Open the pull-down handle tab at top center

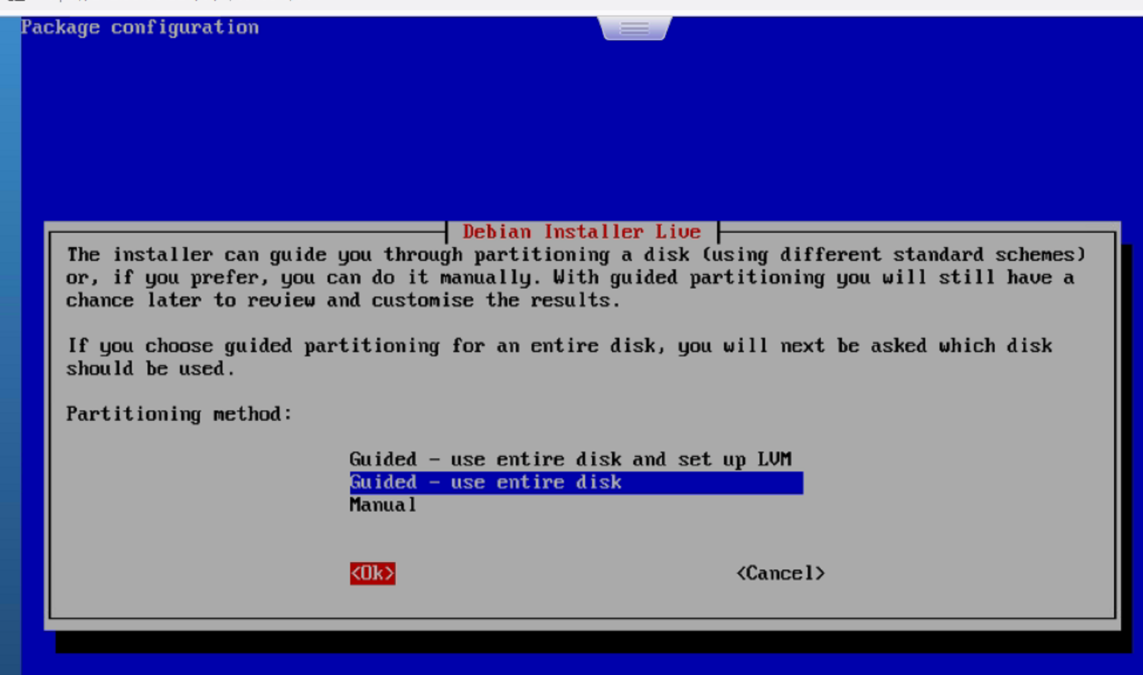tap(634, 28)
